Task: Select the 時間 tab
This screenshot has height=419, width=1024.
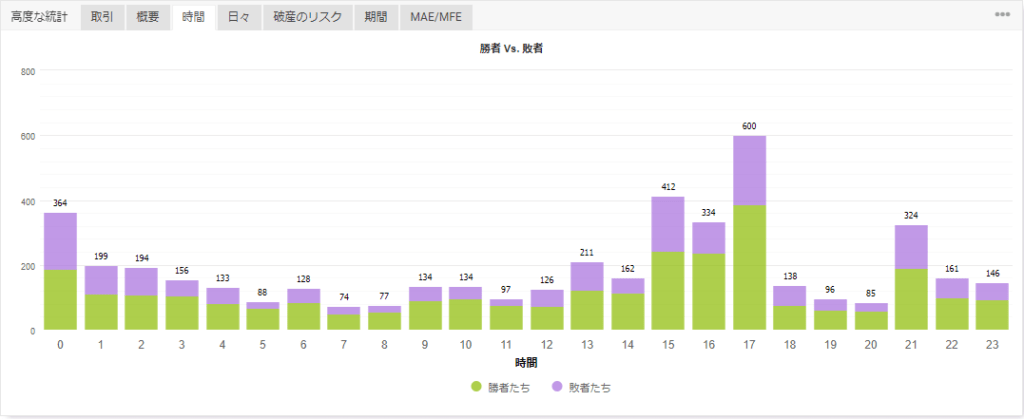Action: click(193, 18)
